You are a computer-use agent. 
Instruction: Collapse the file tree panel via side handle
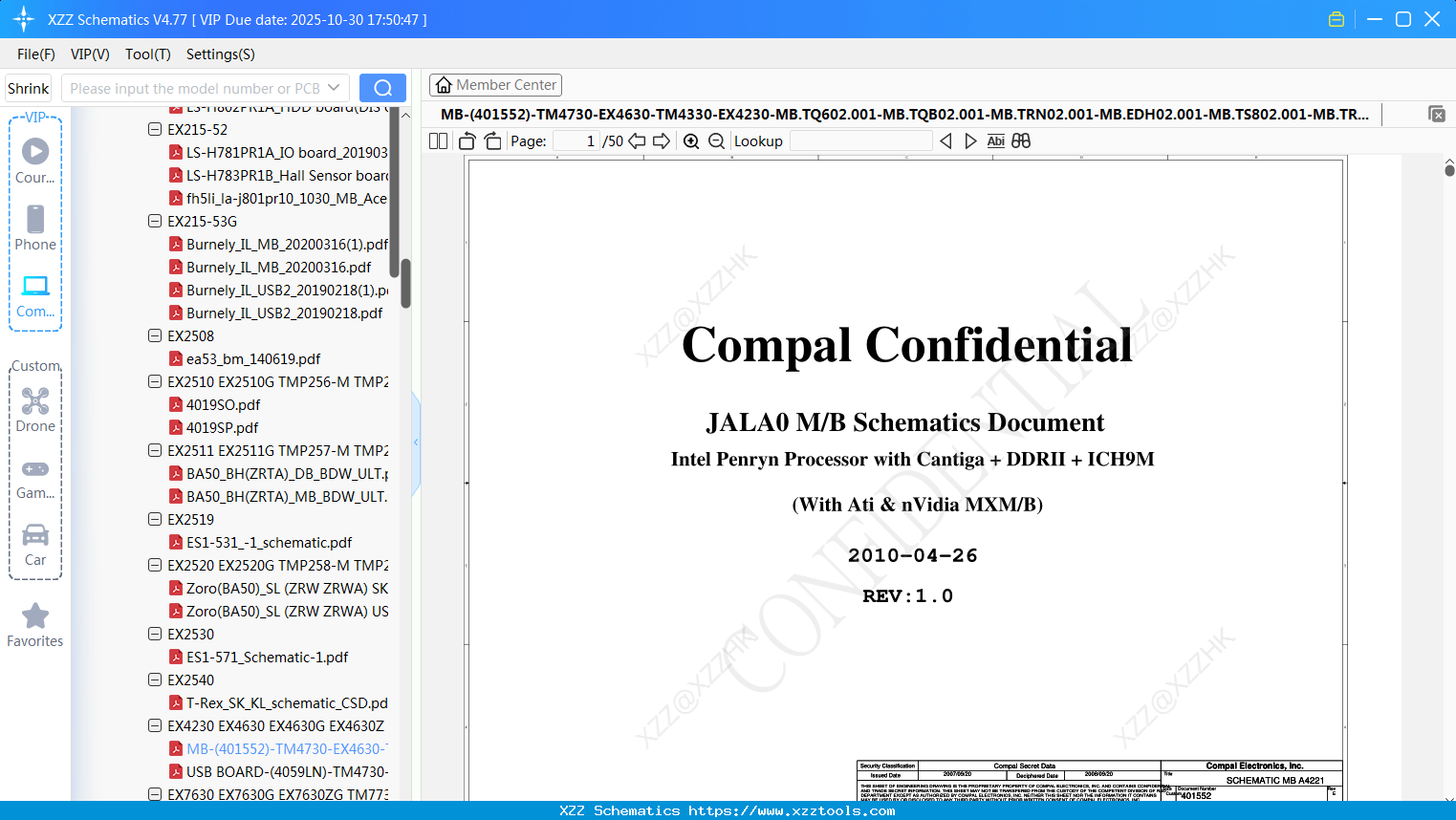pyautogui.click(x=416, y=442)
